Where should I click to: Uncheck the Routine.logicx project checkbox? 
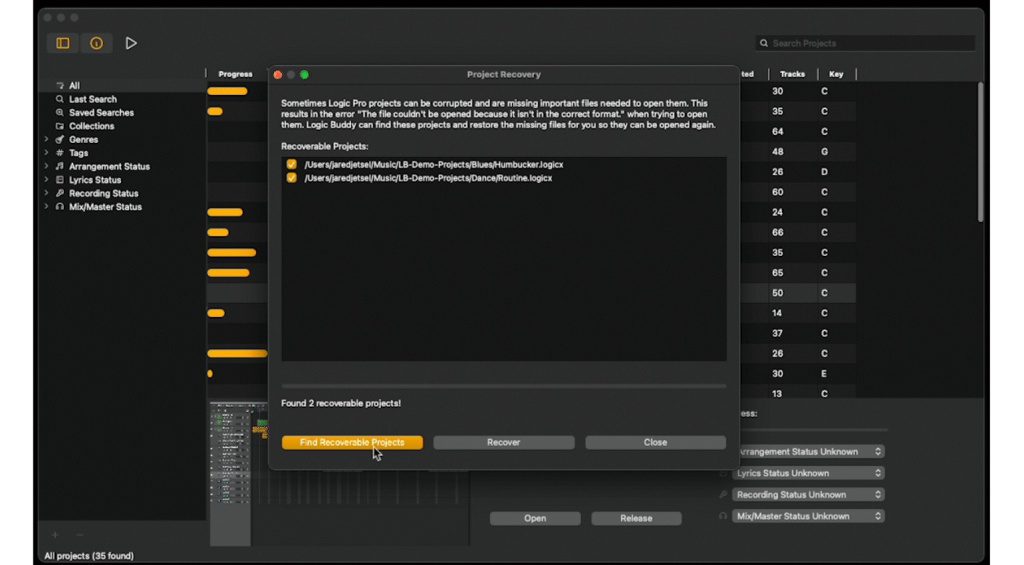click(292, 178)
